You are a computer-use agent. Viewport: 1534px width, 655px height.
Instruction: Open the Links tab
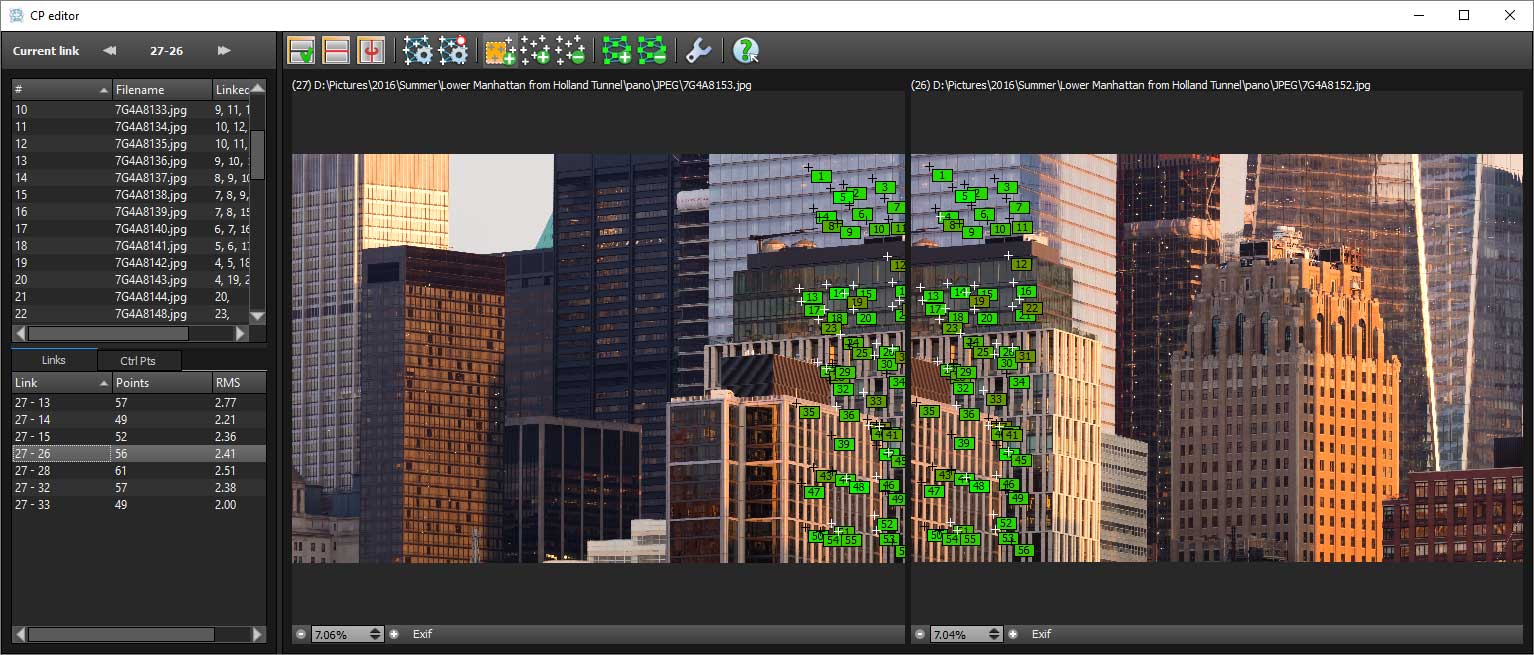(x=55, y=360)
